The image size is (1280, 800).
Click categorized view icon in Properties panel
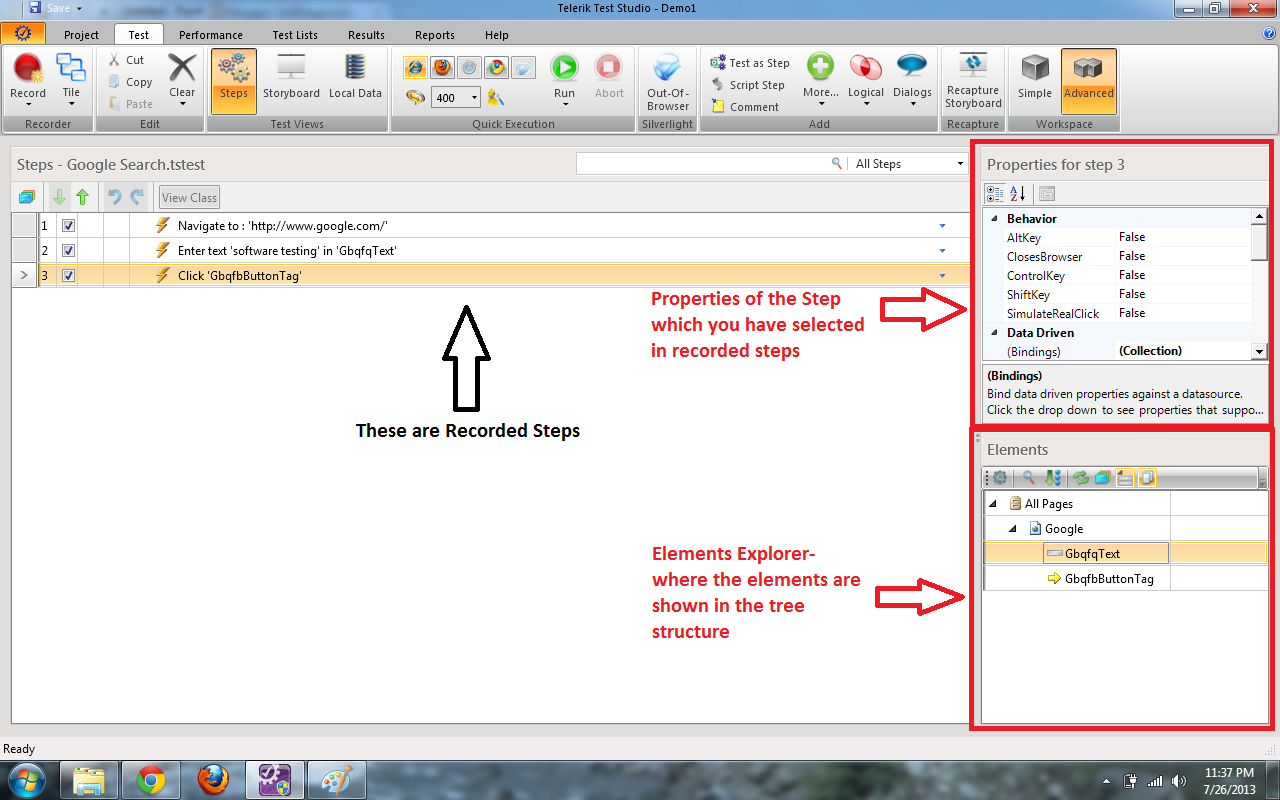pos(995,194)
